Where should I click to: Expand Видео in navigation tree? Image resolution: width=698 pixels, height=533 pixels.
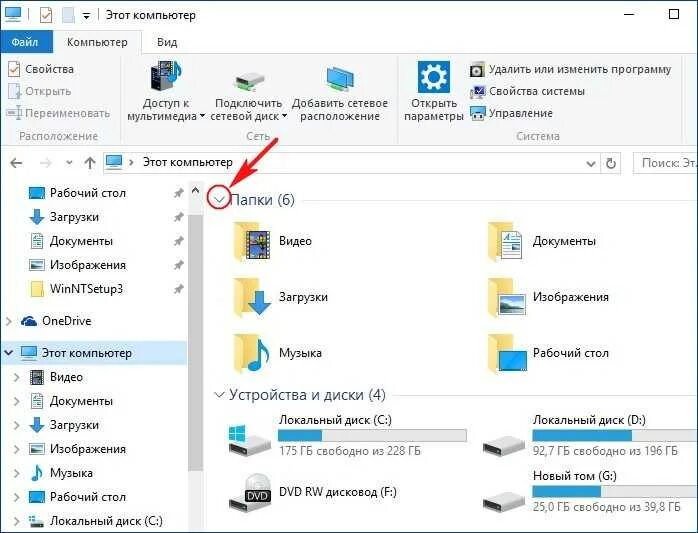[x=16, y=378]
